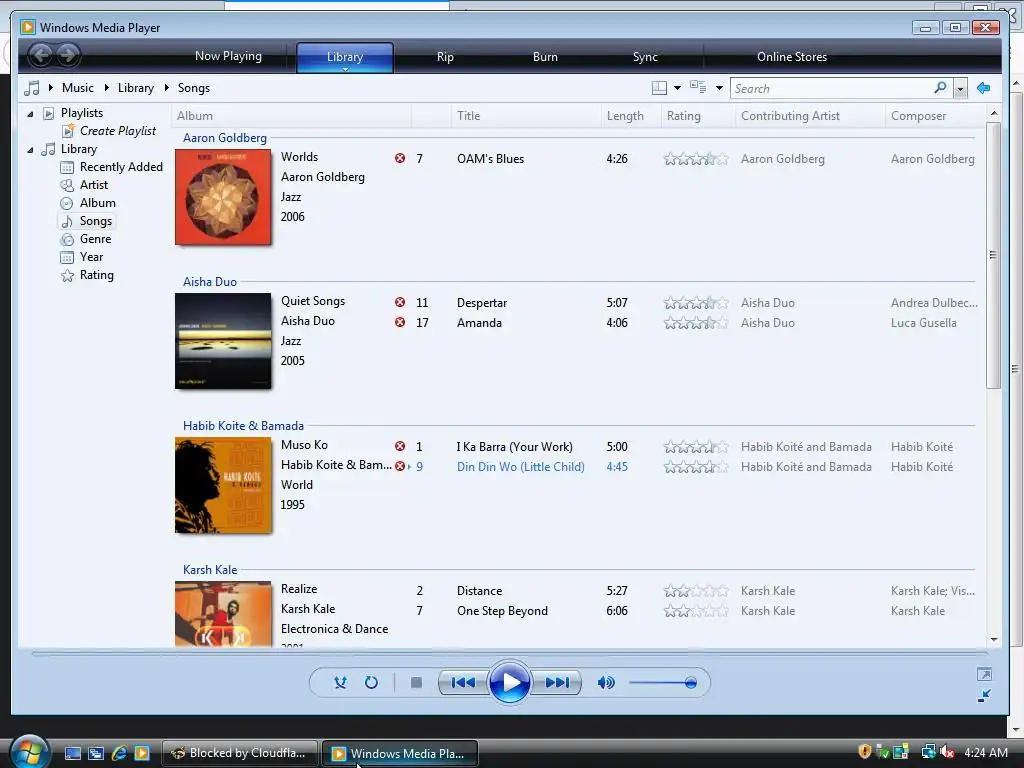Open the Rating library view

click(97, 275)
